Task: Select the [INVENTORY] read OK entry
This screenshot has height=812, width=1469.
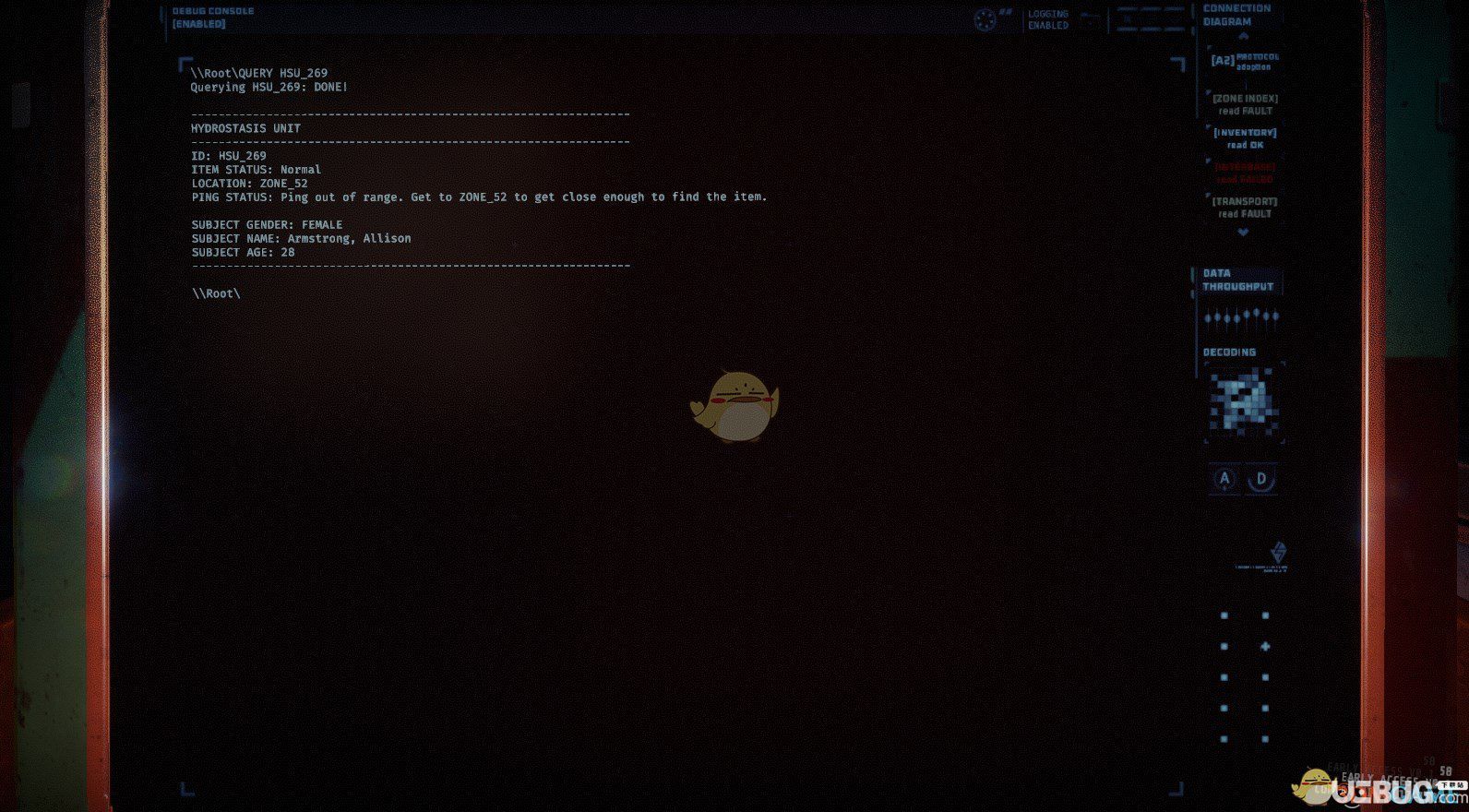Action: pyautogui.click(x=1245, y=138)
